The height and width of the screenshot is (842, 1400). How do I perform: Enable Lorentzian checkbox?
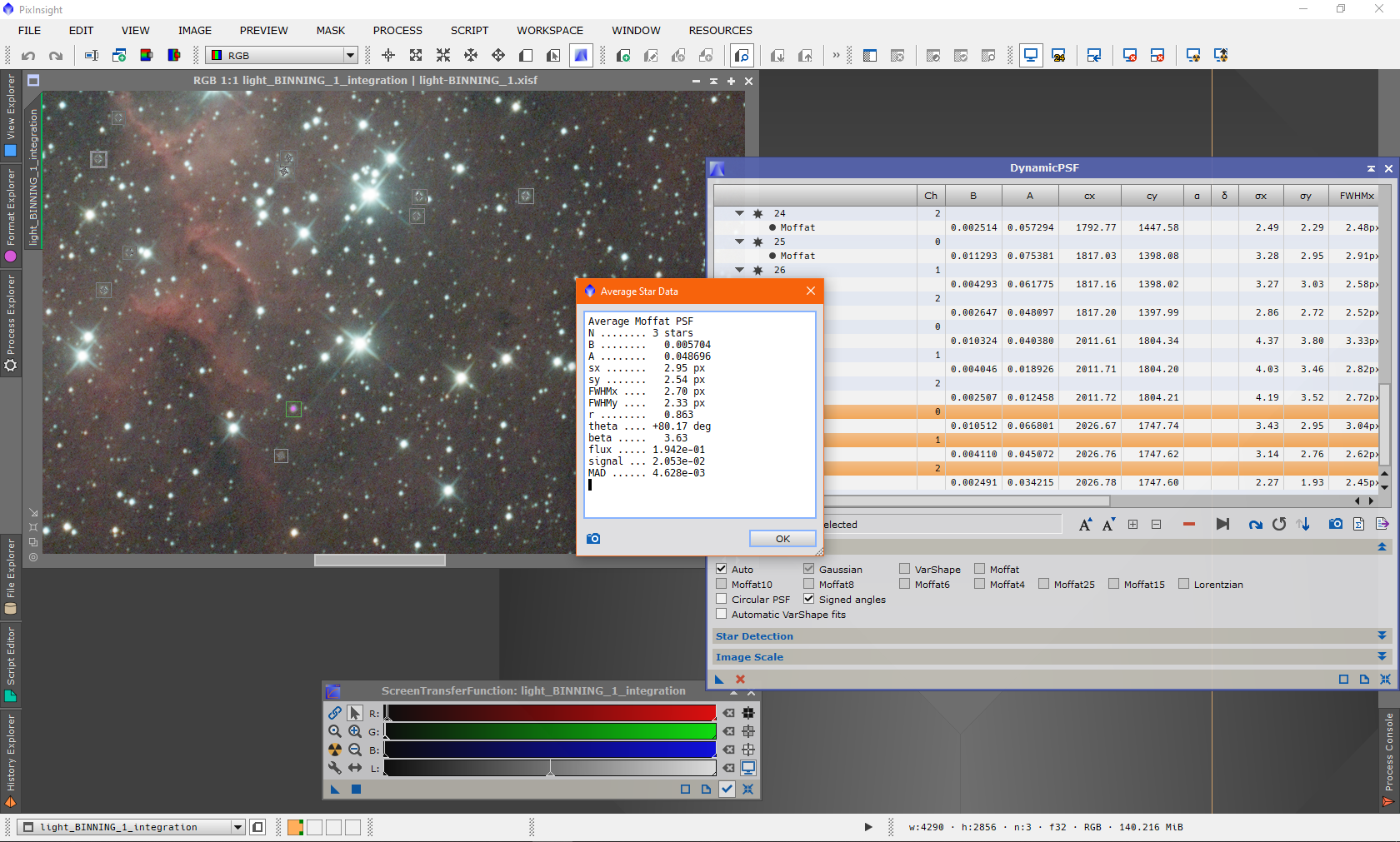pos(1184,584)
